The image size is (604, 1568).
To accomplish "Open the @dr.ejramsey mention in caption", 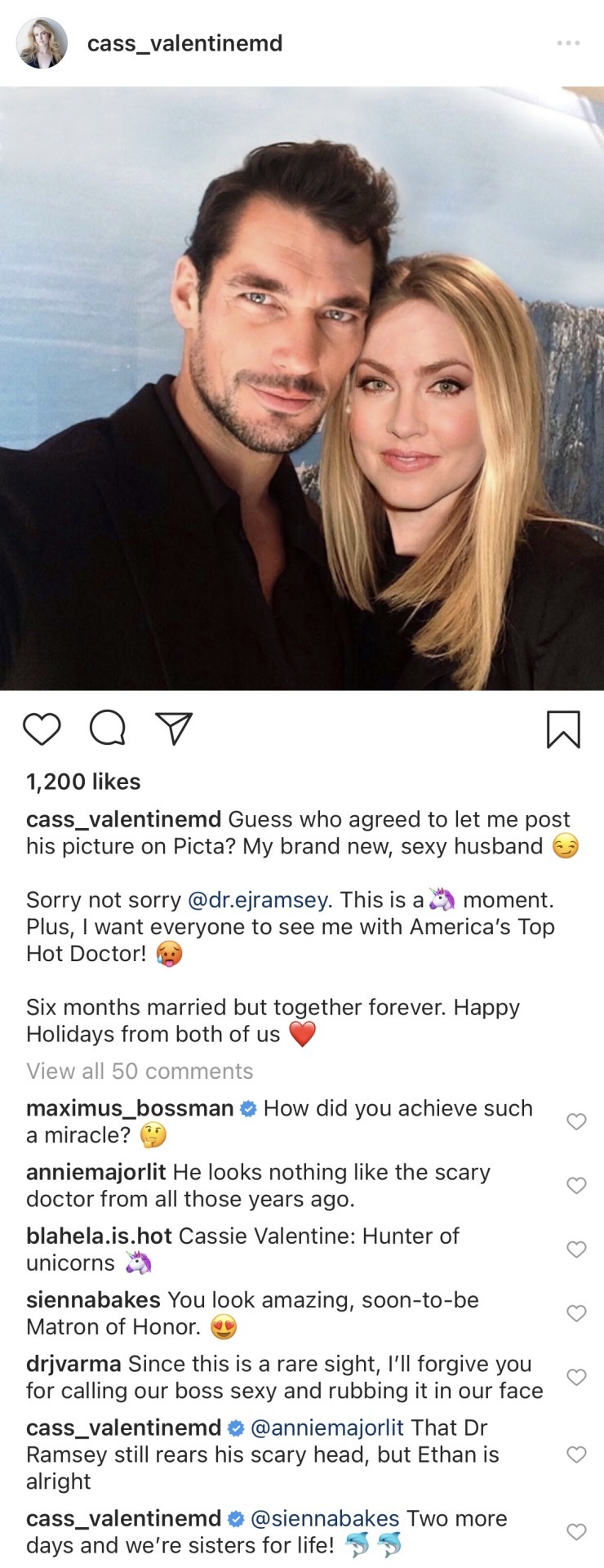I will click(x=259, y=899).
